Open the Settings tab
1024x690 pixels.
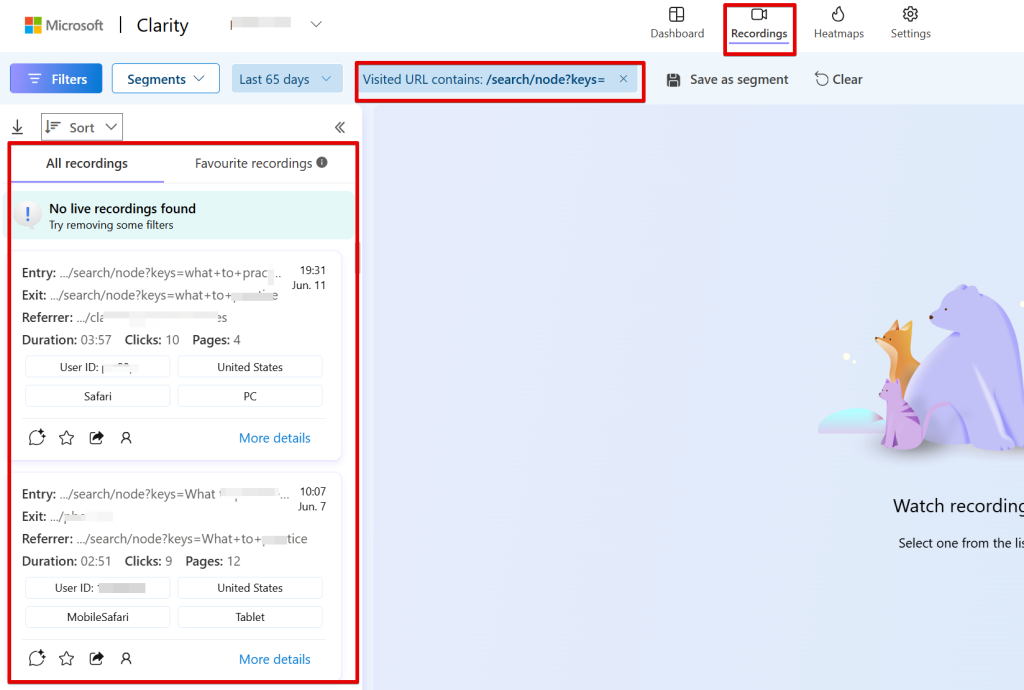(x=910, y=24)
